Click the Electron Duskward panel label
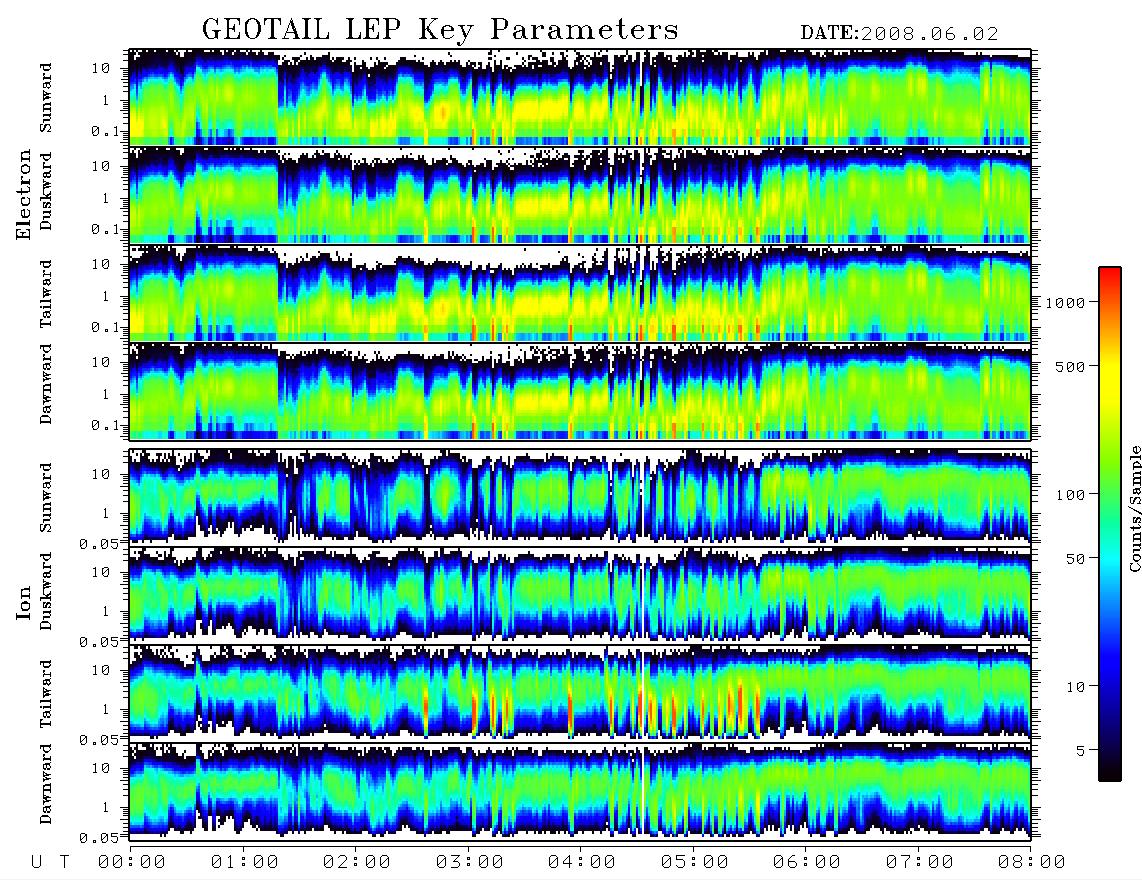This screenshot has height=880, width=1142. point(46,192)
